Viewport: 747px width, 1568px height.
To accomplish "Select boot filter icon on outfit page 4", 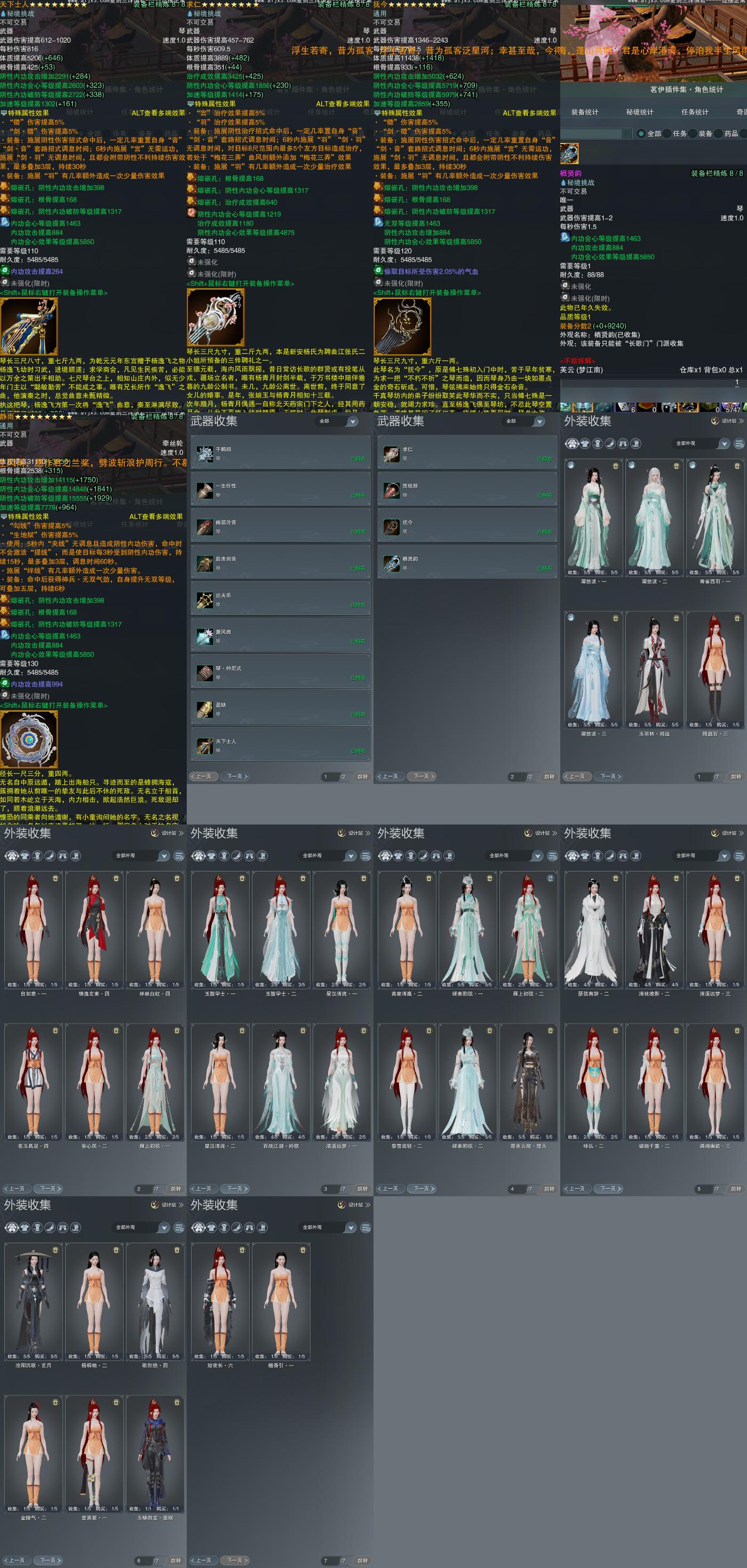I will pos(449,856).
